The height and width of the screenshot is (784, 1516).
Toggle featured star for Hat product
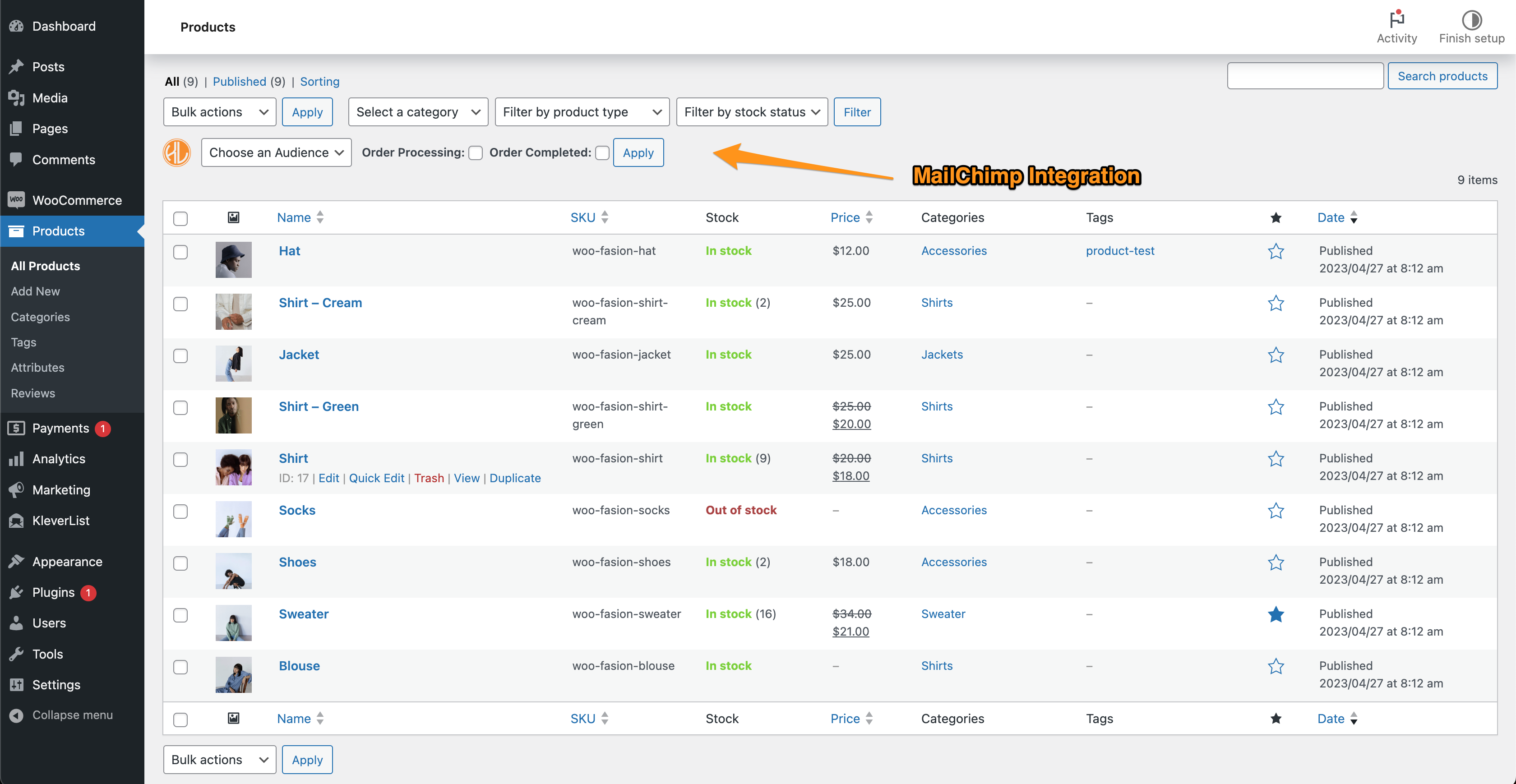pos(1276,251)
